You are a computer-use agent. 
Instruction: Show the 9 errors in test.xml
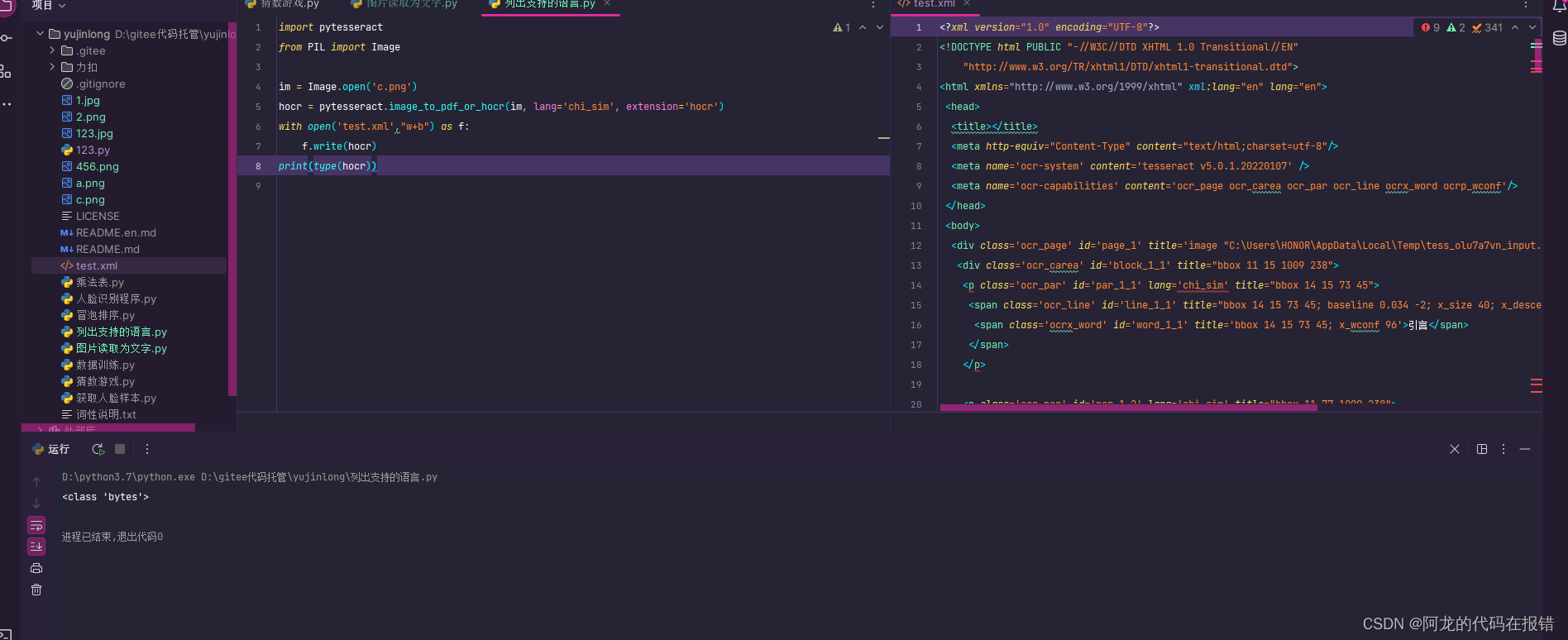(1430, 27)
